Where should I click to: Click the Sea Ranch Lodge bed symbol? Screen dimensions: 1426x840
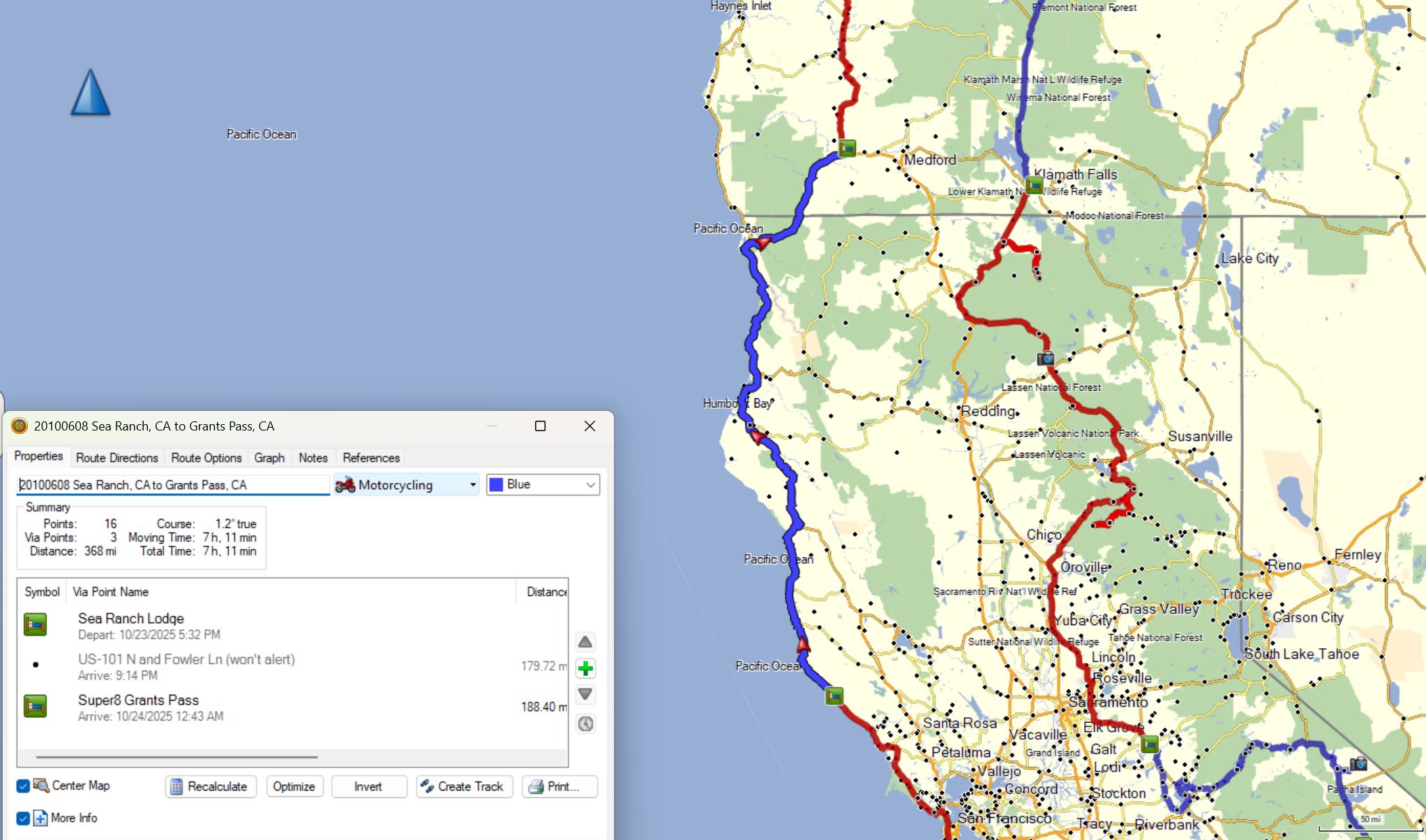[35, 624]
